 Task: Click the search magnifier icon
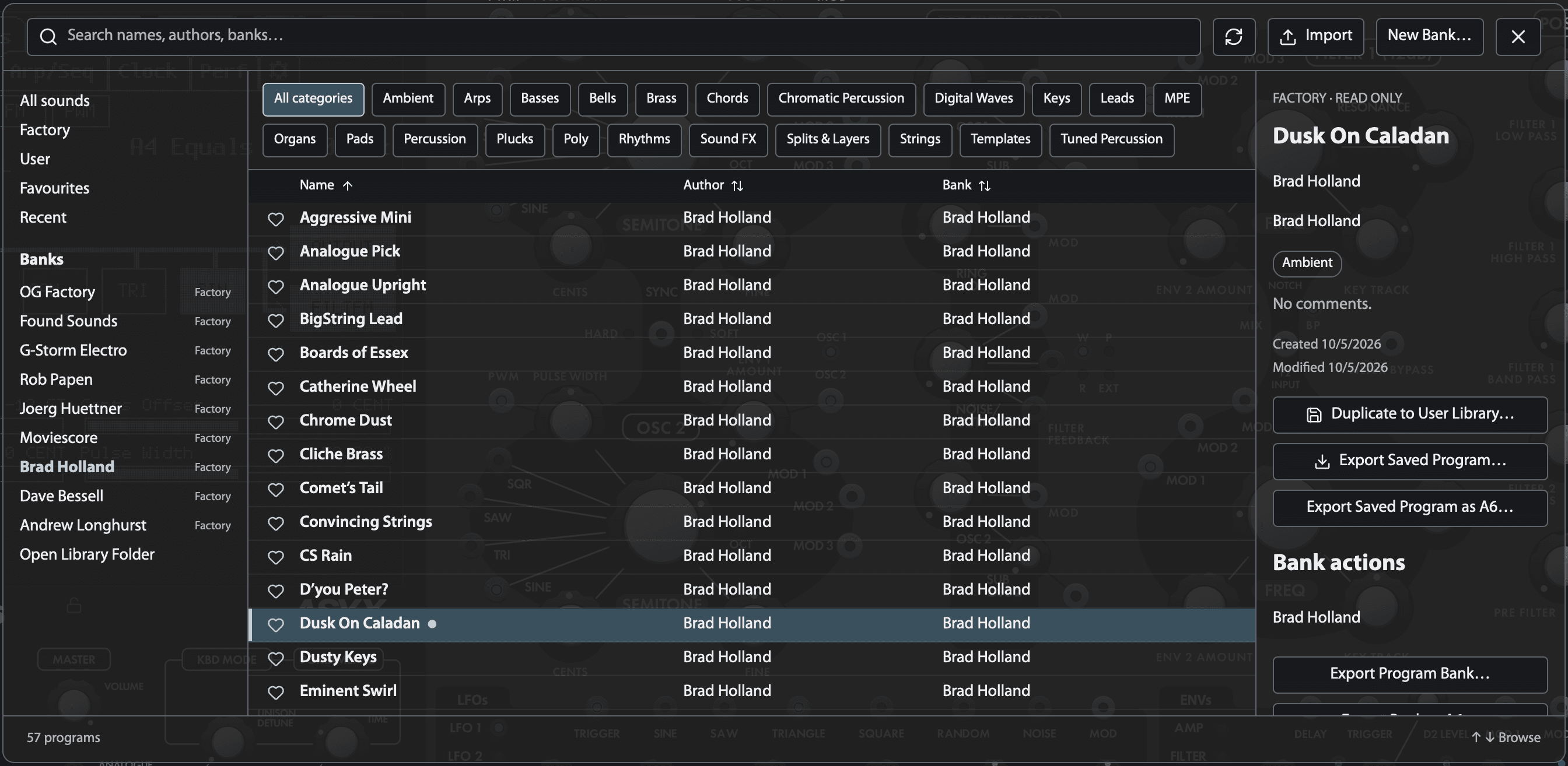click(48, 37)
